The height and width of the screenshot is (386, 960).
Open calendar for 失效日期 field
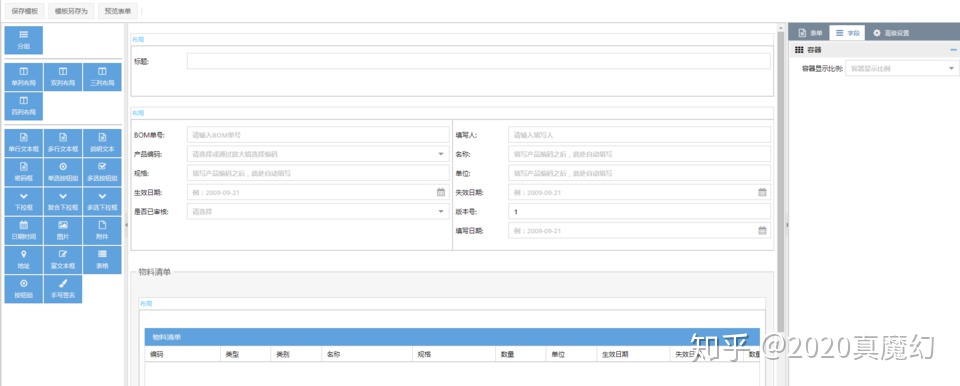click(x=762, y=192)
